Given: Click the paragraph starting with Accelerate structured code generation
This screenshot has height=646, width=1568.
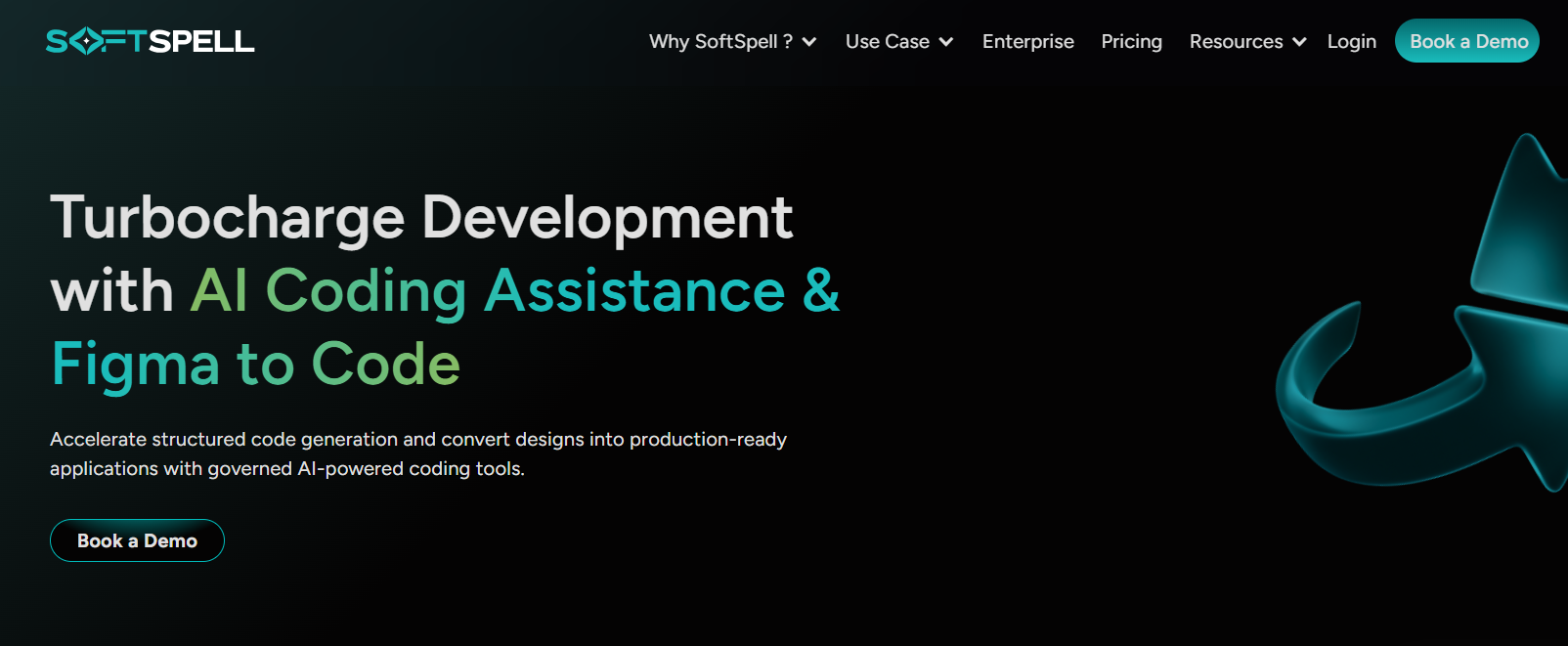Looking at the screenshot, I should click(x=418, y=453).
